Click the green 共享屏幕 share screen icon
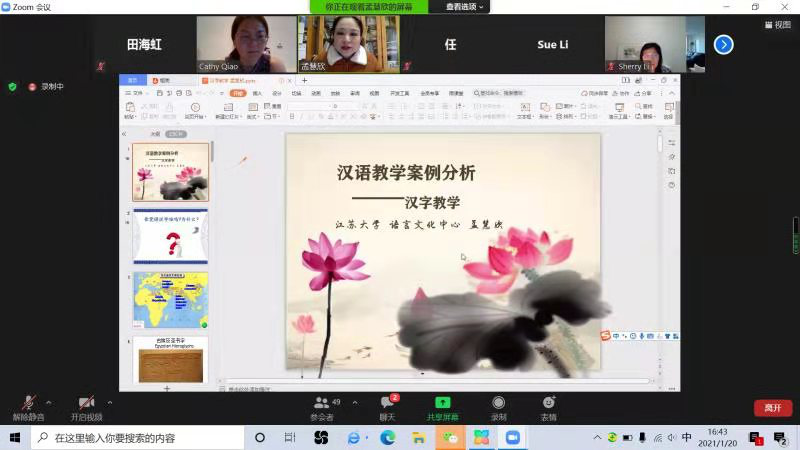This screenshot has width=800, height=450. click(x=443, y=405)
